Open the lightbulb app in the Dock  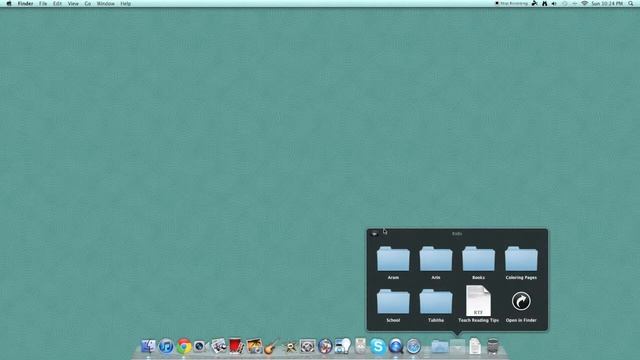coord(343,346)
